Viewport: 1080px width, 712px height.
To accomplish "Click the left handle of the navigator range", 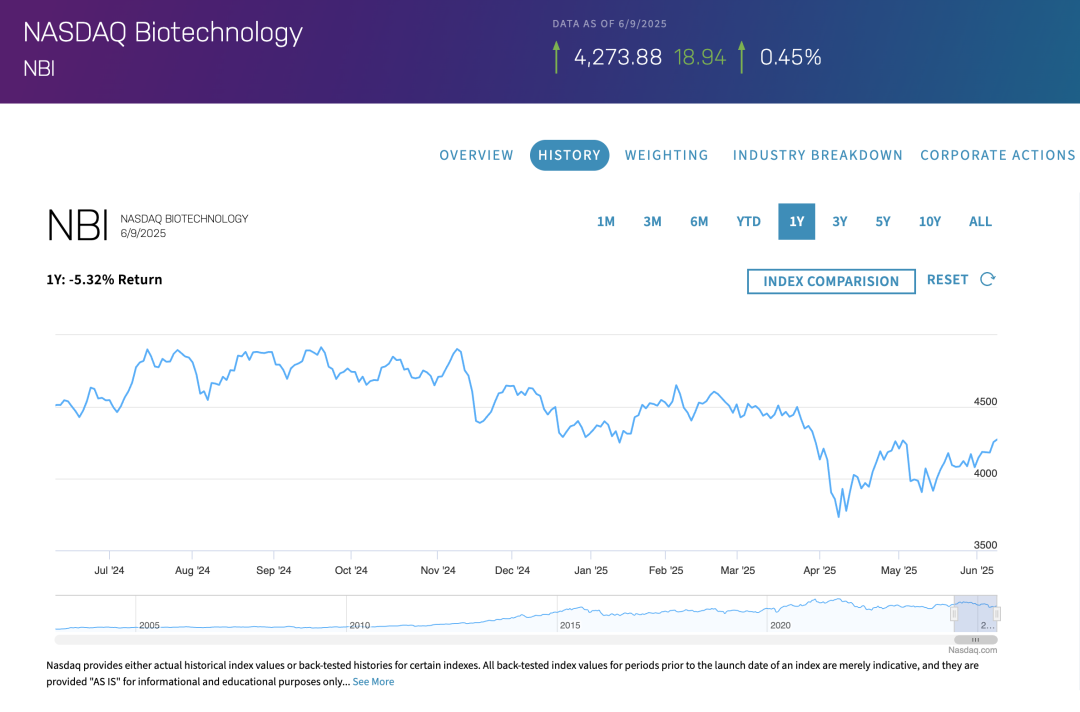I will [954, 614].
